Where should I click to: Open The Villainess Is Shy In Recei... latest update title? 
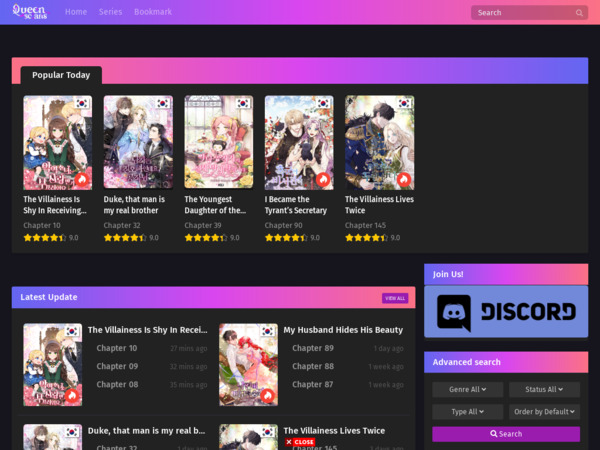click(148, 330)
